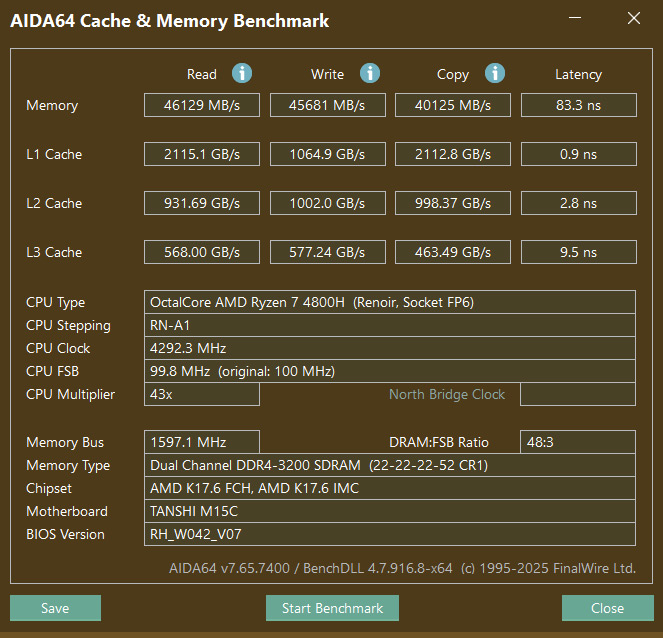Click the Memory Write result box
This screenshot has height=638, width=663.
pyautogui.click(x=327, y=105)
